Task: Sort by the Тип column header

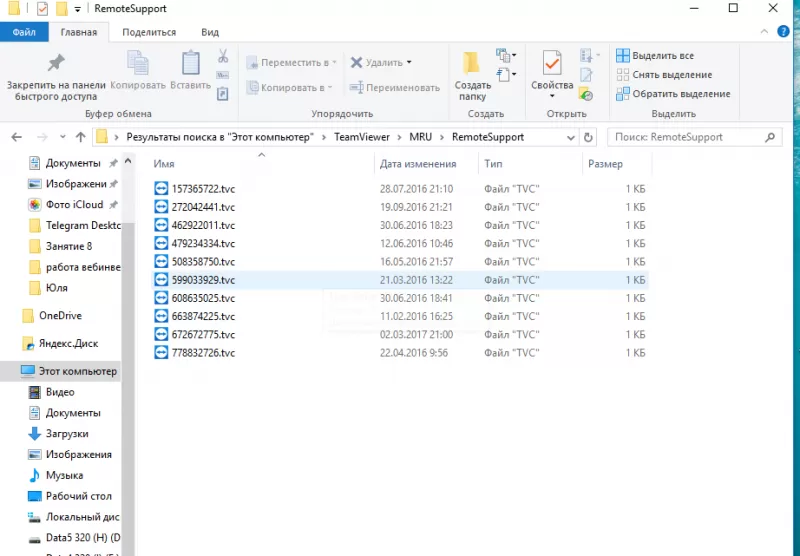Action: click(x=493, y=164)
